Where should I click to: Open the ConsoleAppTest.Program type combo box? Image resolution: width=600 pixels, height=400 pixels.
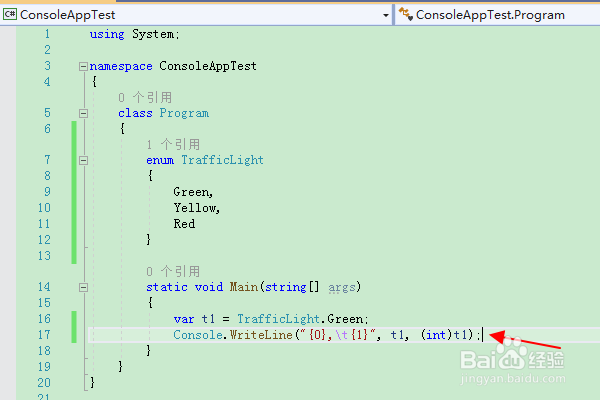click(497, 15)
